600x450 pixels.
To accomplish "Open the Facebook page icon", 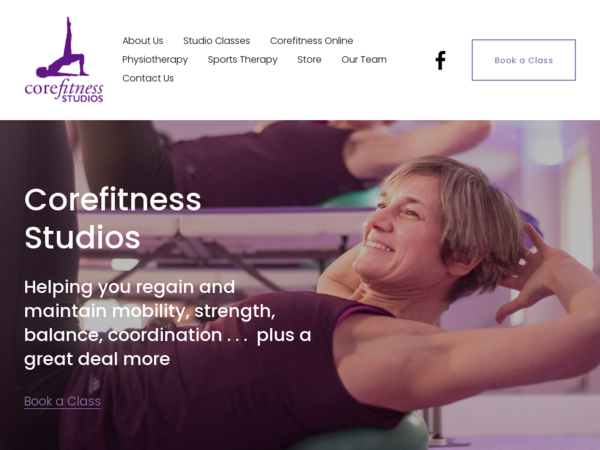I will pos(440,60).
